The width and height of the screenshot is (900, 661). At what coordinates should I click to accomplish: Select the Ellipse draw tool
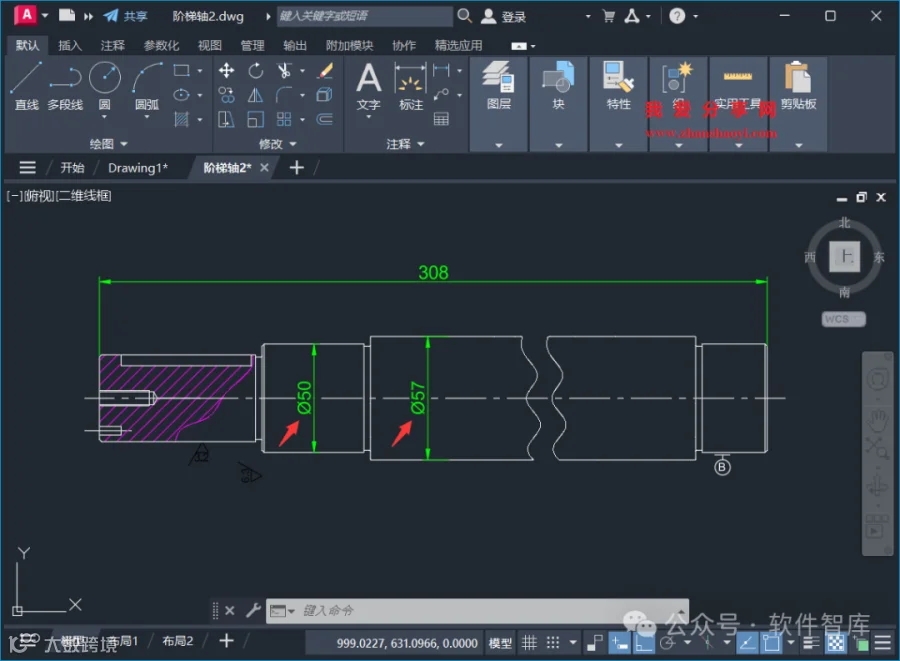coord(181,95)
